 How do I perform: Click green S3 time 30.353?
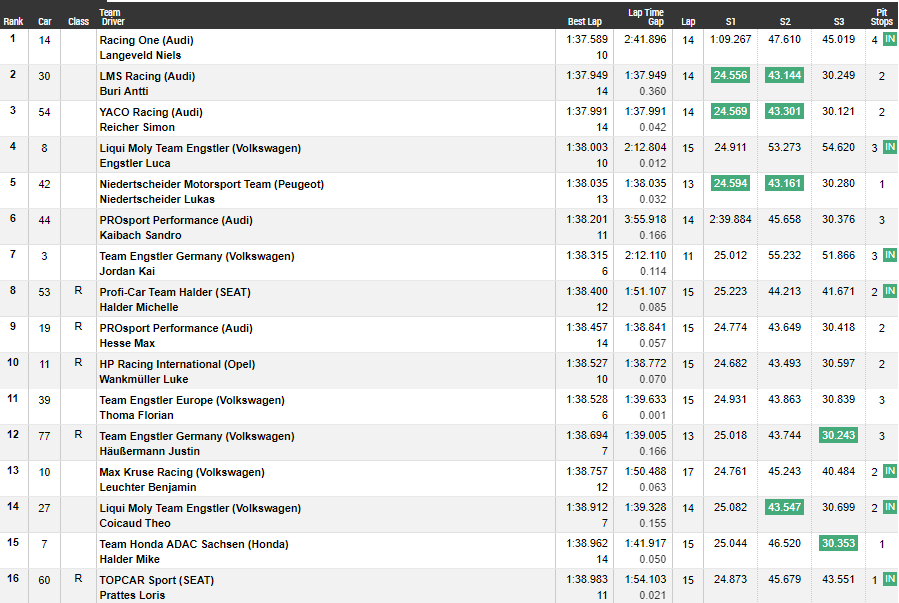[838, 543]
